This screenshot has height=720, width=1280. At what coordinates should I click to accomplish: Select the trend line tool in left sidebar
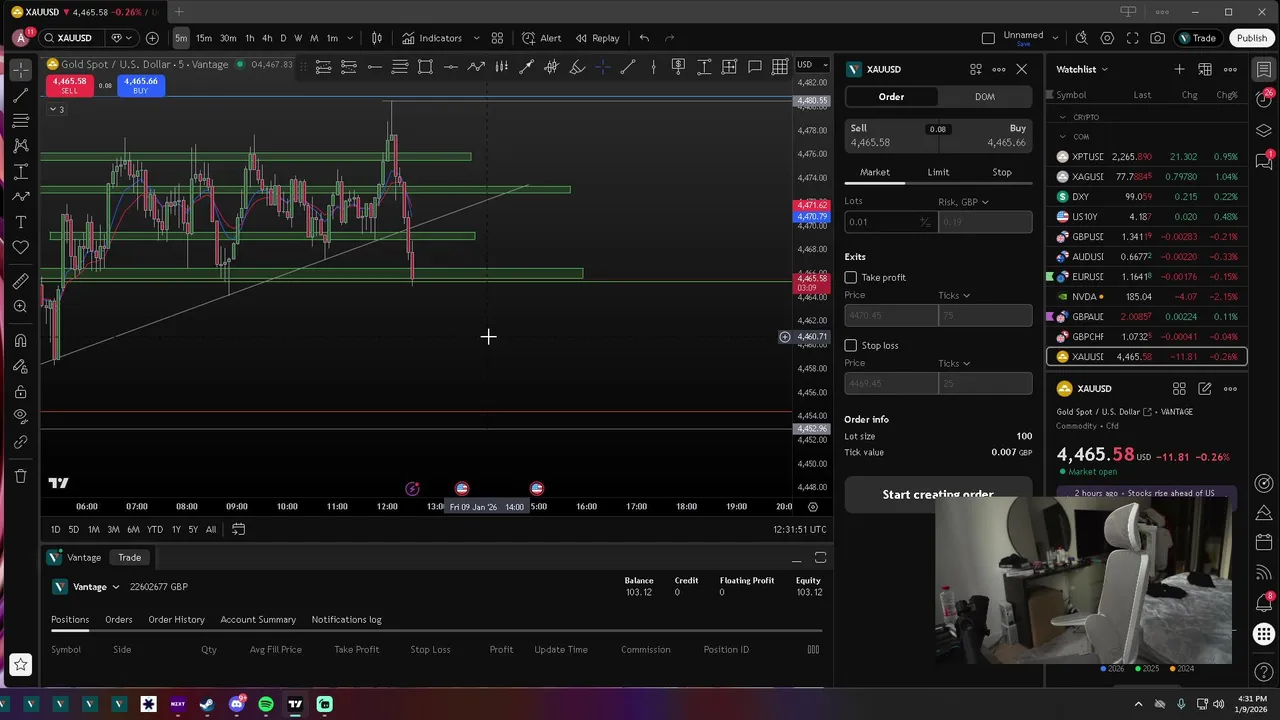click(x=20, y=96)
